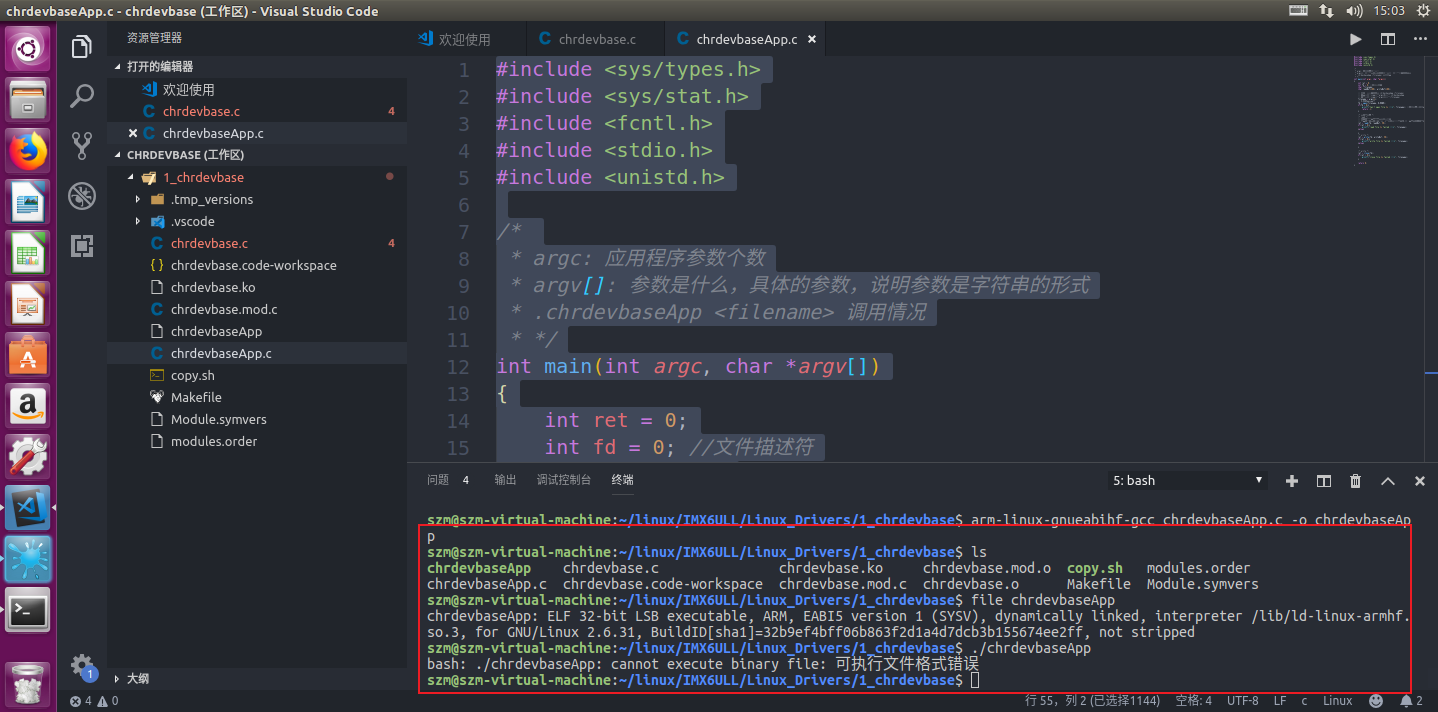Open the Source Control view

(82, 145)
